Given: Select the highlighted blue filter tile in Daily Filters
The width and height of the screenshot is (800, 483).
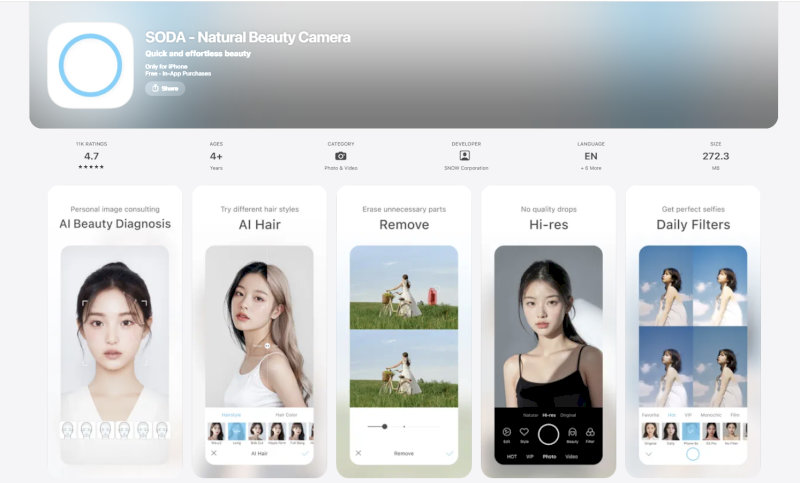Looking at the screenshot, I should tap(691, 431).
